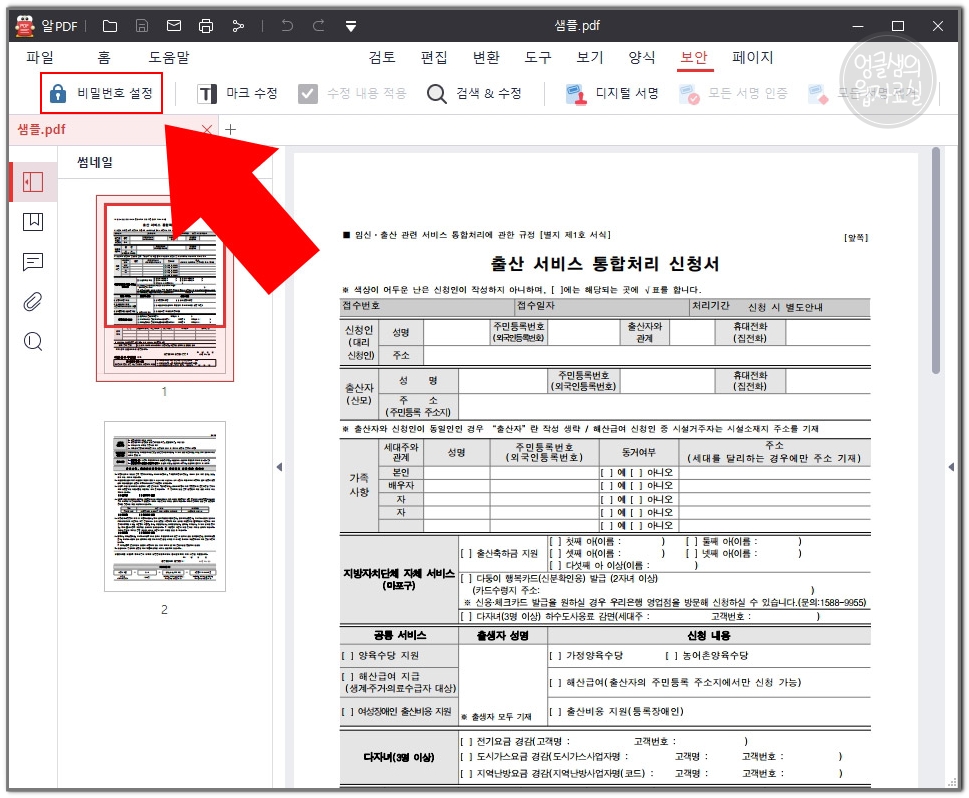Expand the right side panel chevron

coord(951,466)
